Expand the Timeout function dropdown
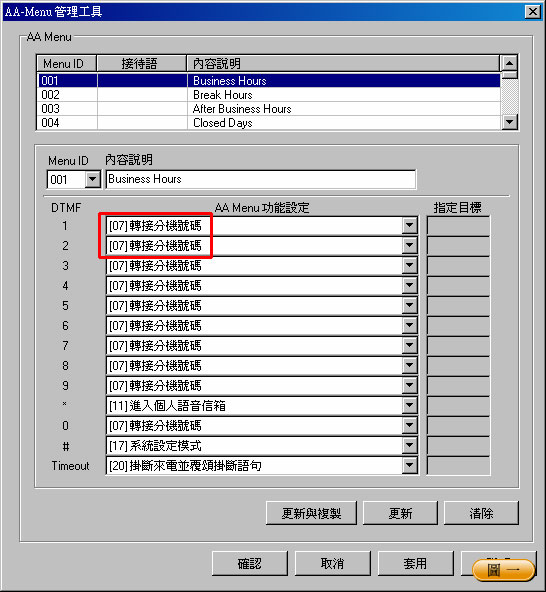This screenshot has height=592, width=546. tap(410, 466)
